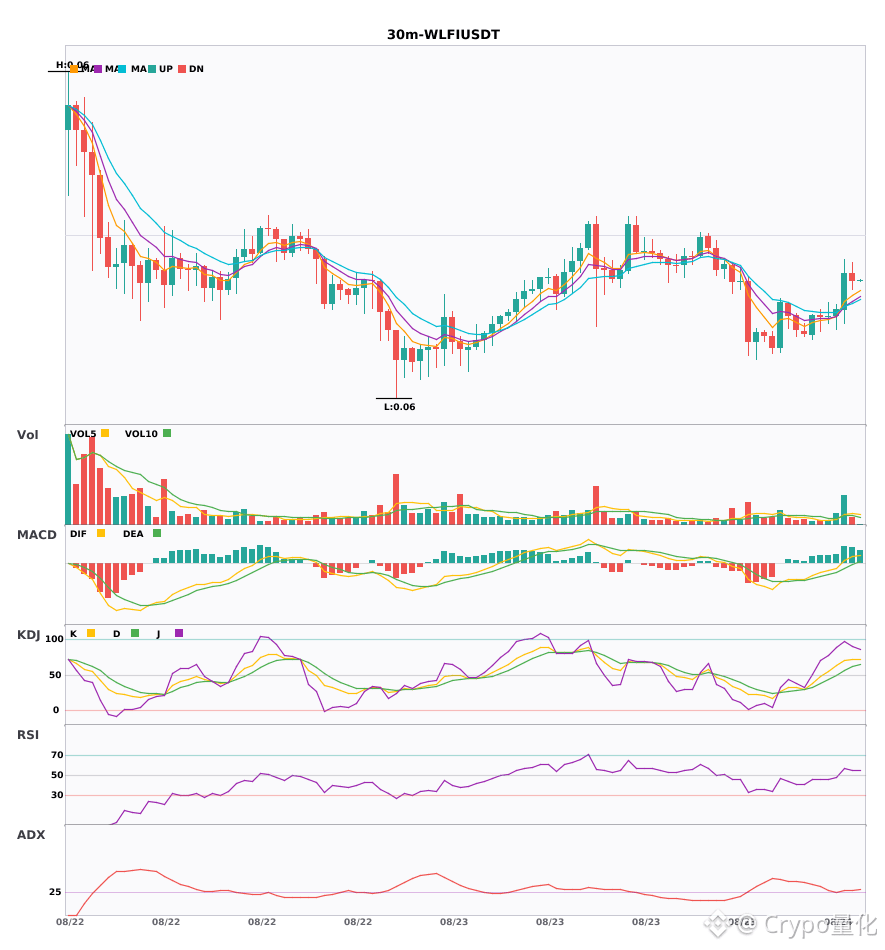885x950 pixels.
Task: Click the J line purple legend swatch
Action: (179, 633)
